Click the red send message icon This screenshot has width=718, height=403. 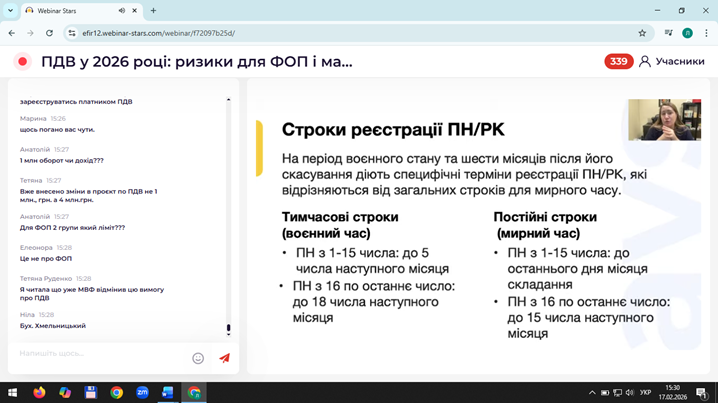point(224,357)
